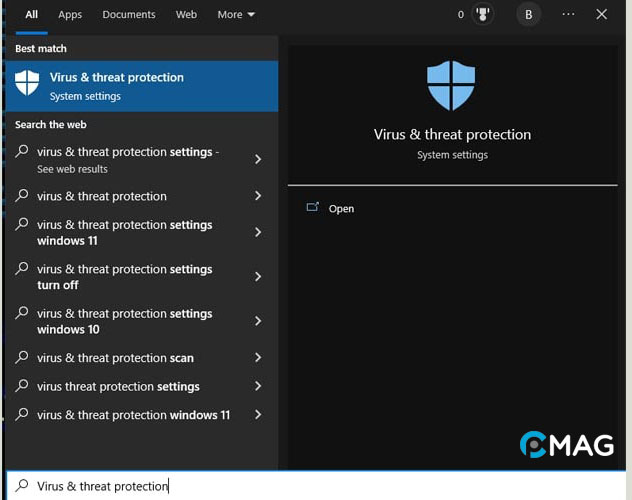
Task: Open Virus & threat protection via Open link
Action: [341, 209]
